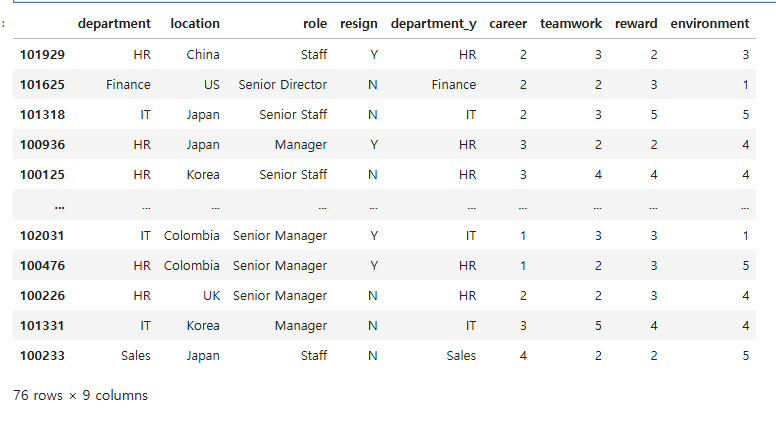Select the department_y column header
This screenshot has width=776, height=422.
[x=434, y=24]
